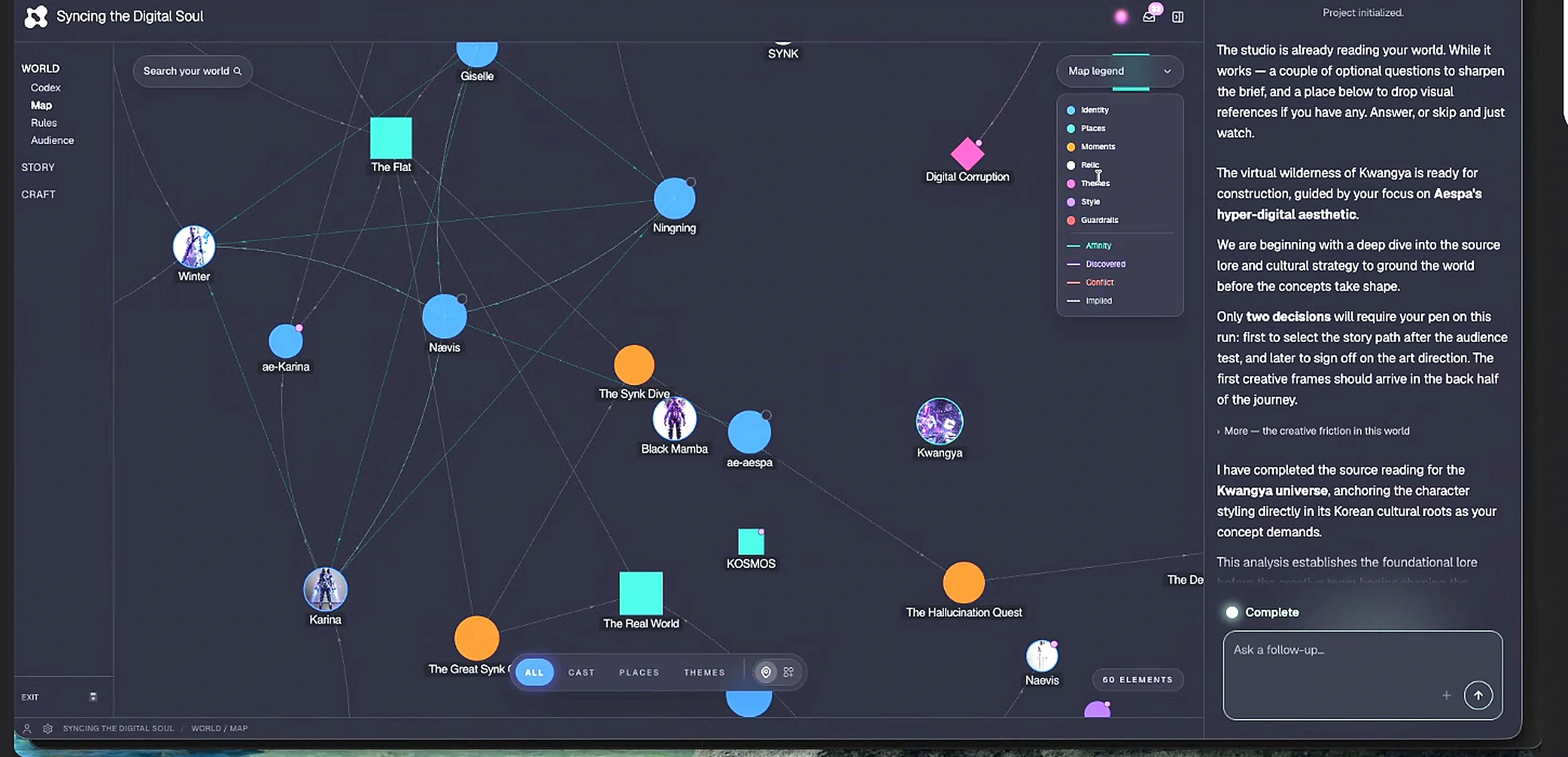The image size is (1568, 757).
Task: Click the user profile icon in status bar
Action: coord(27,728)
